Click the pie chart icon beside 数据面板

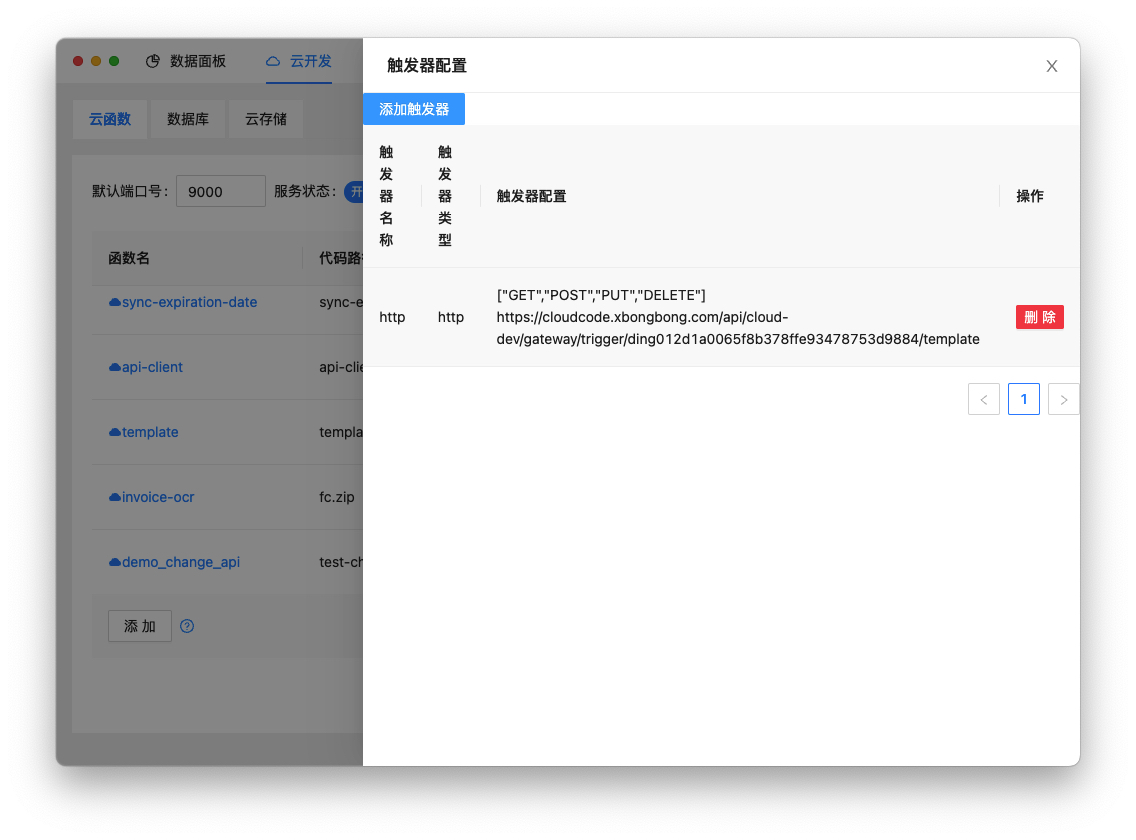[x=155, y=61]
